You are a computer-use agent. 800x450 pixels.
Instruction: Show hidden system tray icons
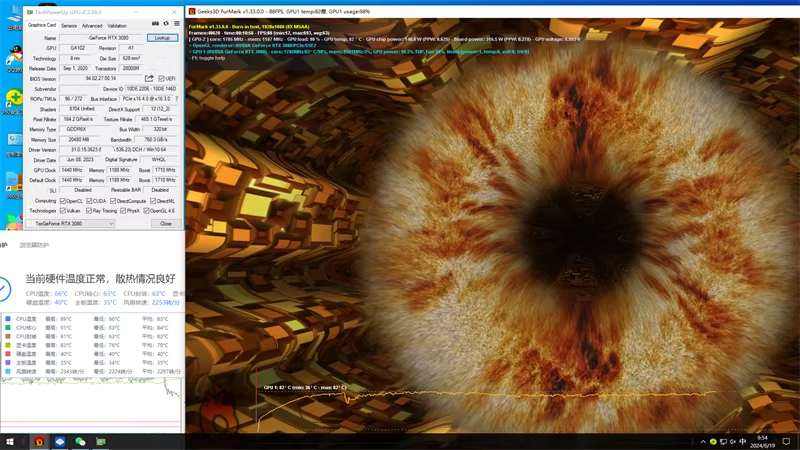coord(703,442)
